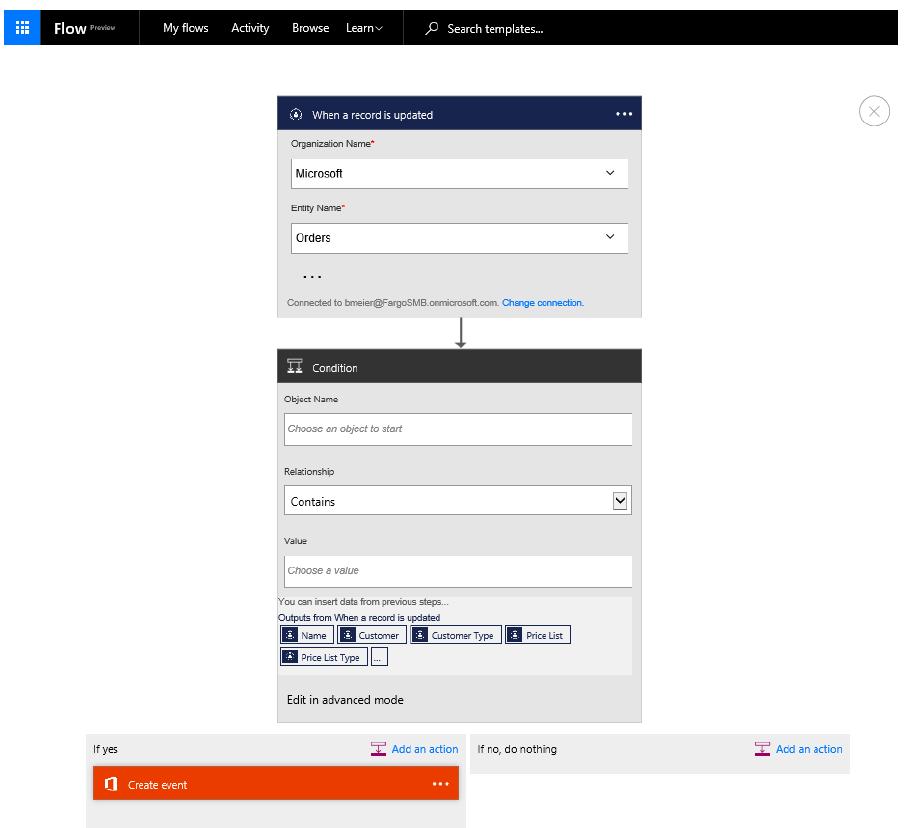Go to My flows
This screenshot has width=916, height=828.
(x=186, y=28)
